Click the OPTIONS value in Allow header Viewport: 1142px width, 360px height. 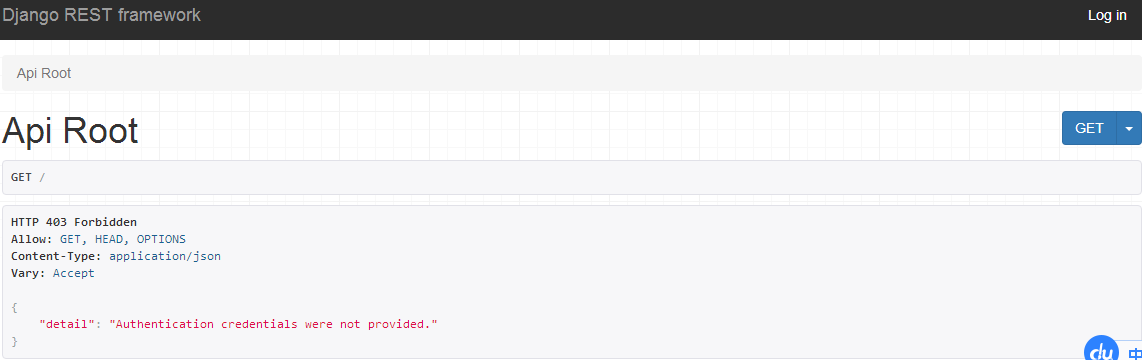pos(161,239)
